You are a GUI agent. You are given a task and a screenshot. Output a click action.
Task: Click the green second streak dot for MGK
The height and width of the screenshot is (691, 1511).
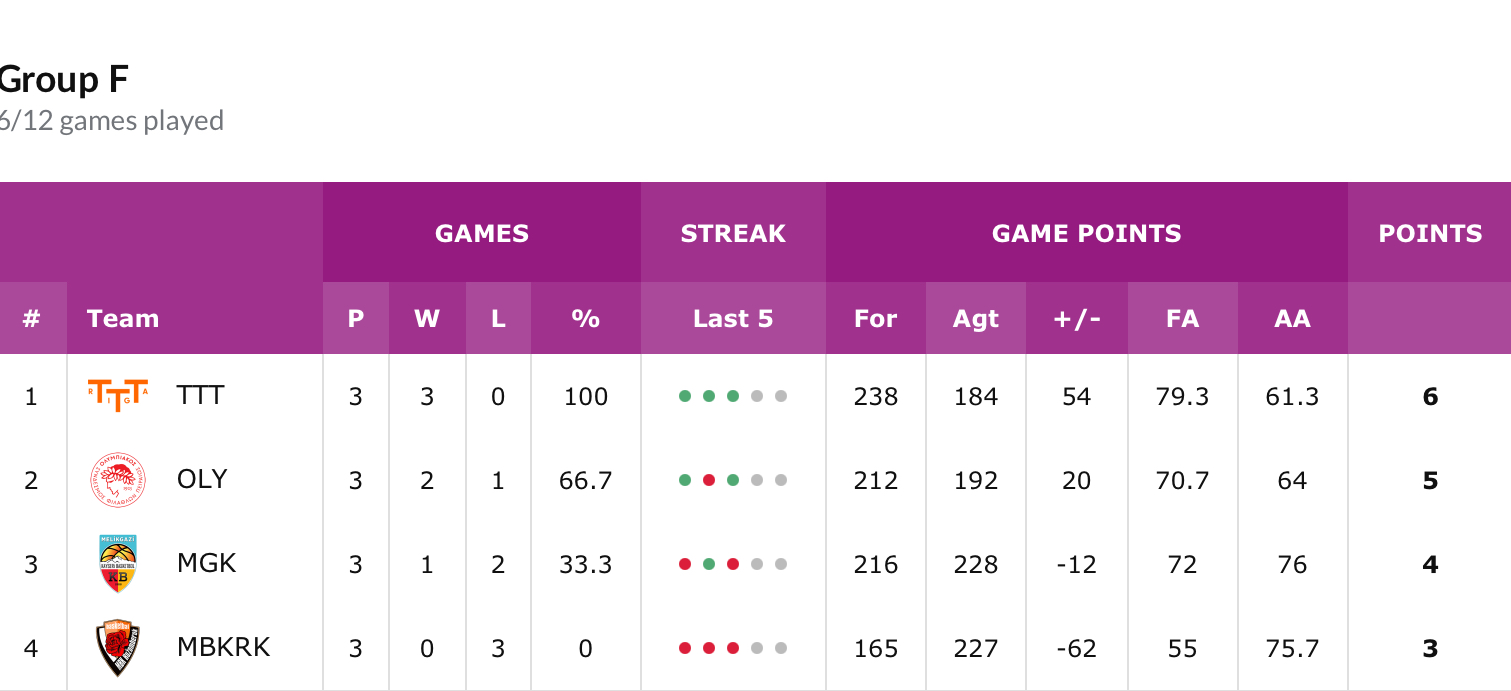point(709,564)
